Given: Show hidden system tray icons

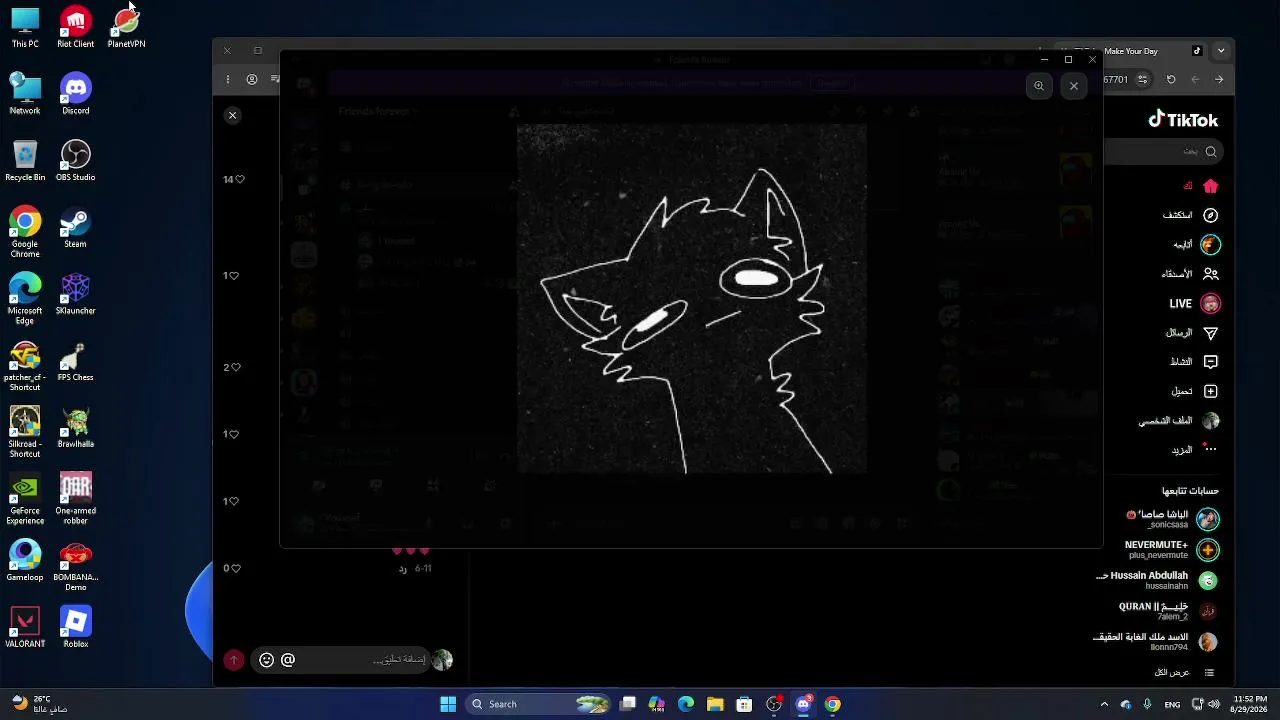Looking at the screenshot, I should click(x=1104, y=704).
